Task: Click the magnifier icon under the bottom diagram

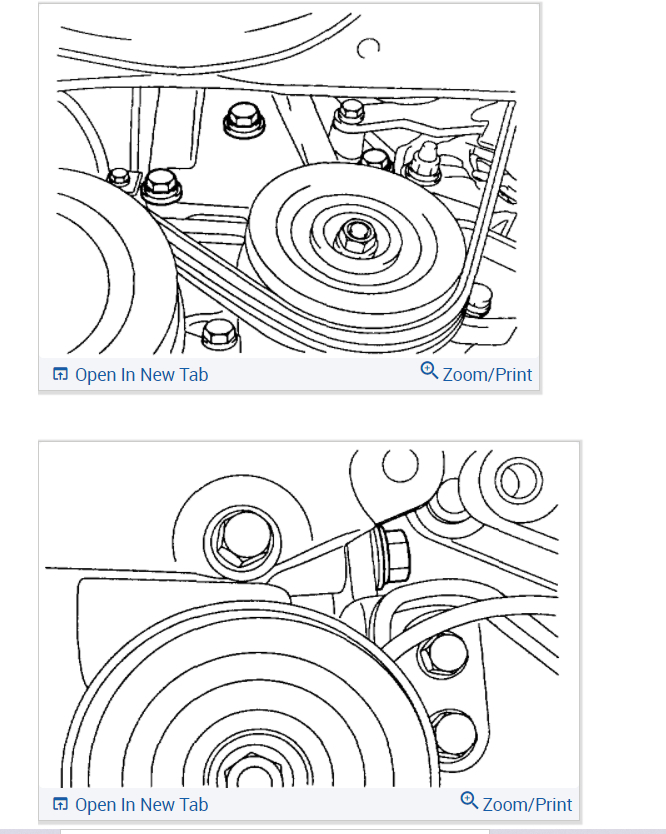Action: tap(469, 800)
